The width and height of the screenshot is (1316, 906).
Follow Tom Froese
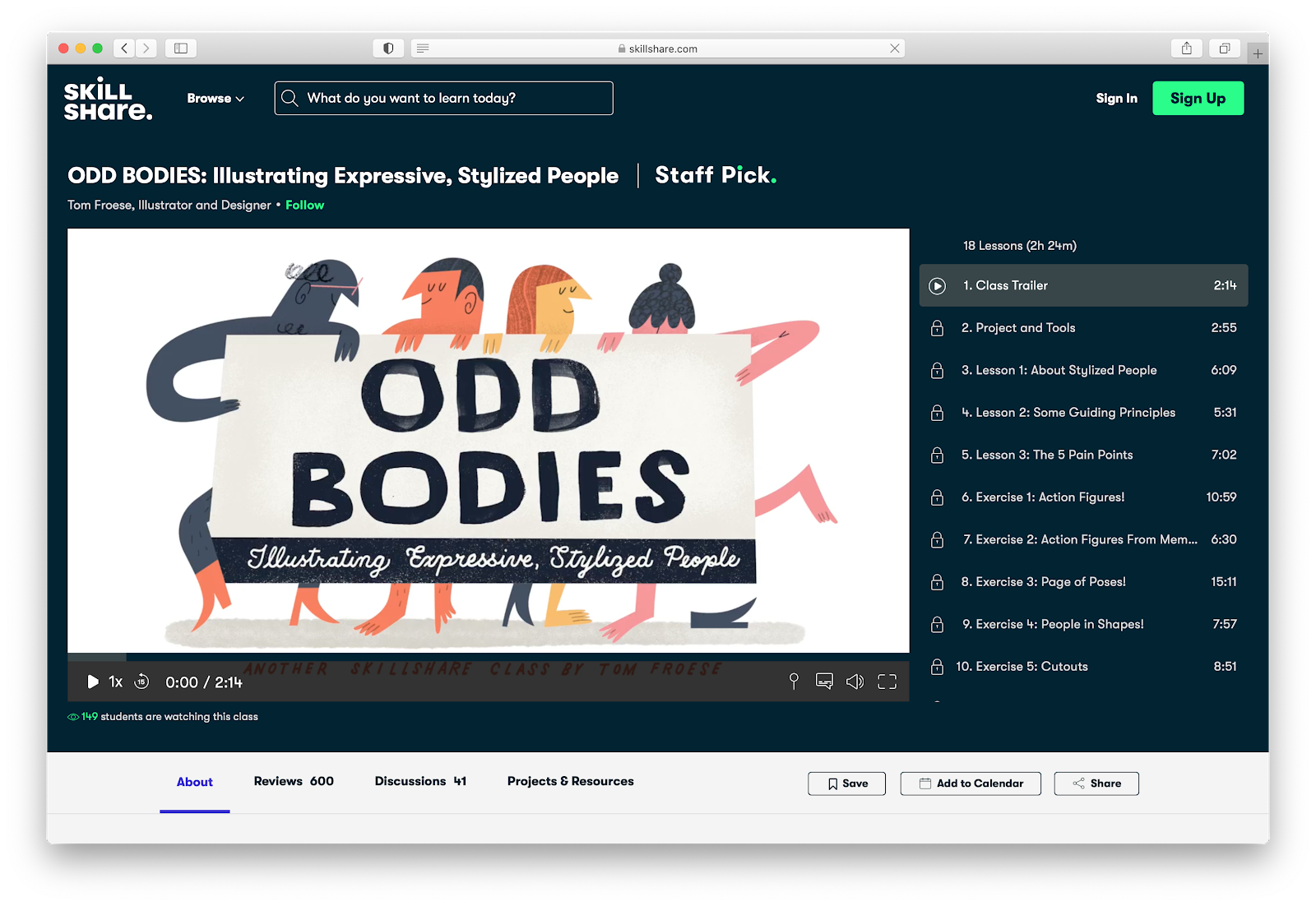point(304,205)
